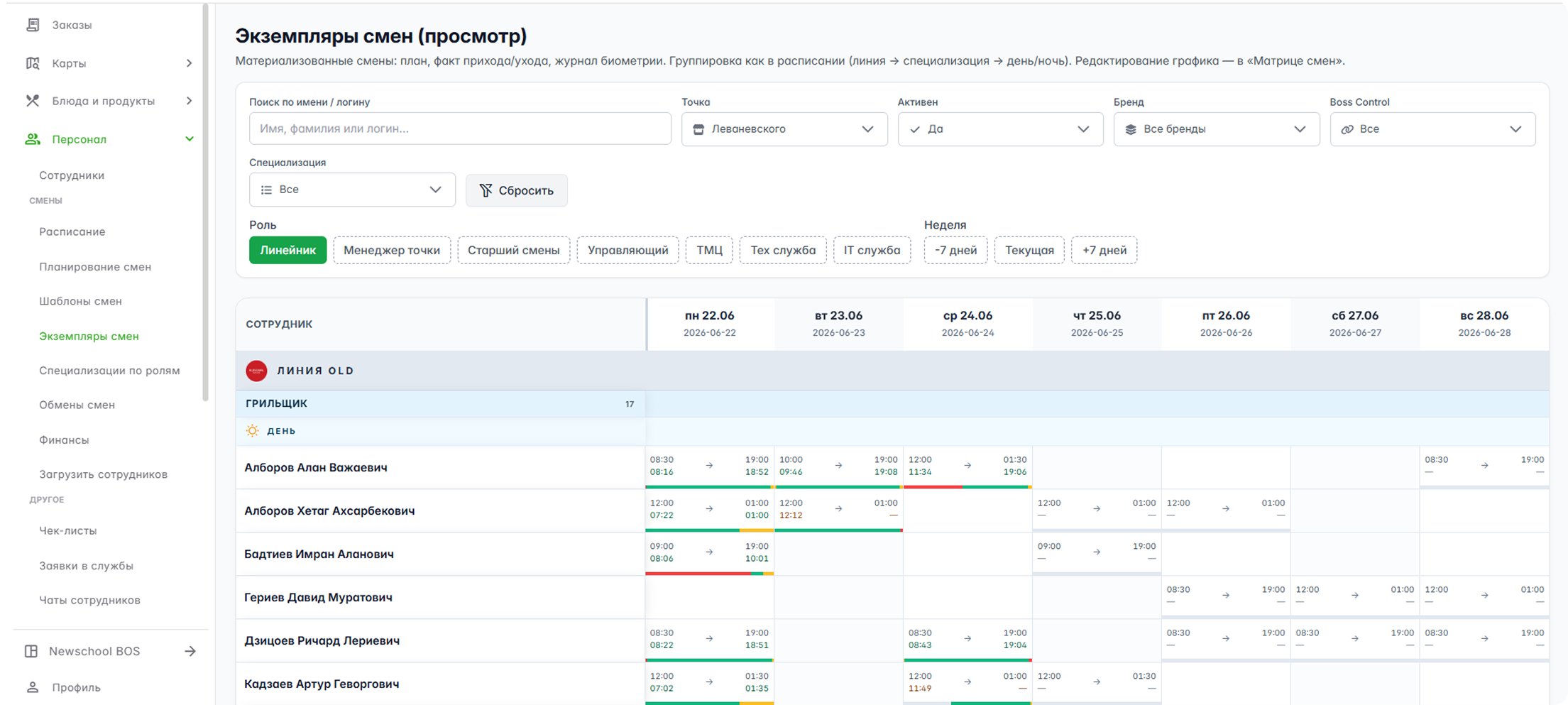Reset filters with Сбросить
Image resolution: width=1568 pixels, height=705 pixels.
pos(516,190)
